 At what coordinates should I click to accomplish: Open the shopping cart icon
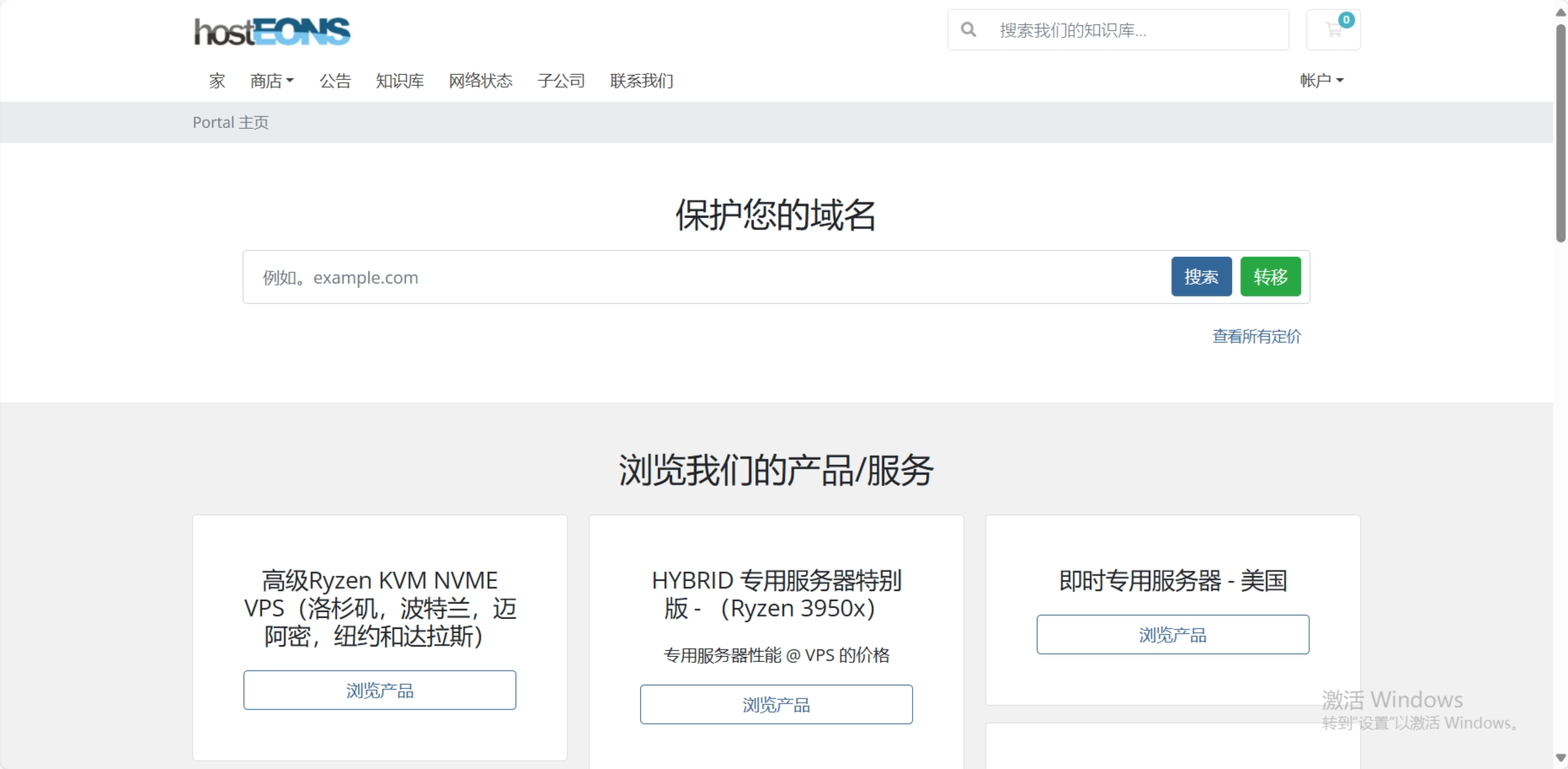coord(1333,31)
